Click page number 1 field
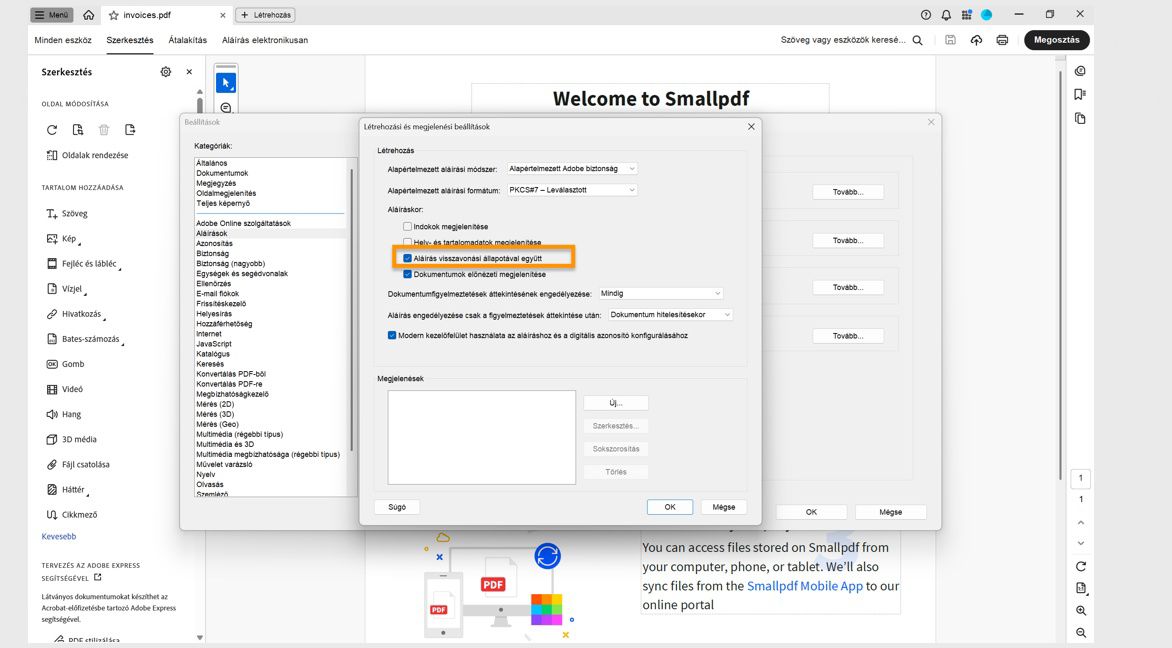Image resolution: width=1172 pixels, height=648 pixels. (1081, 478)
